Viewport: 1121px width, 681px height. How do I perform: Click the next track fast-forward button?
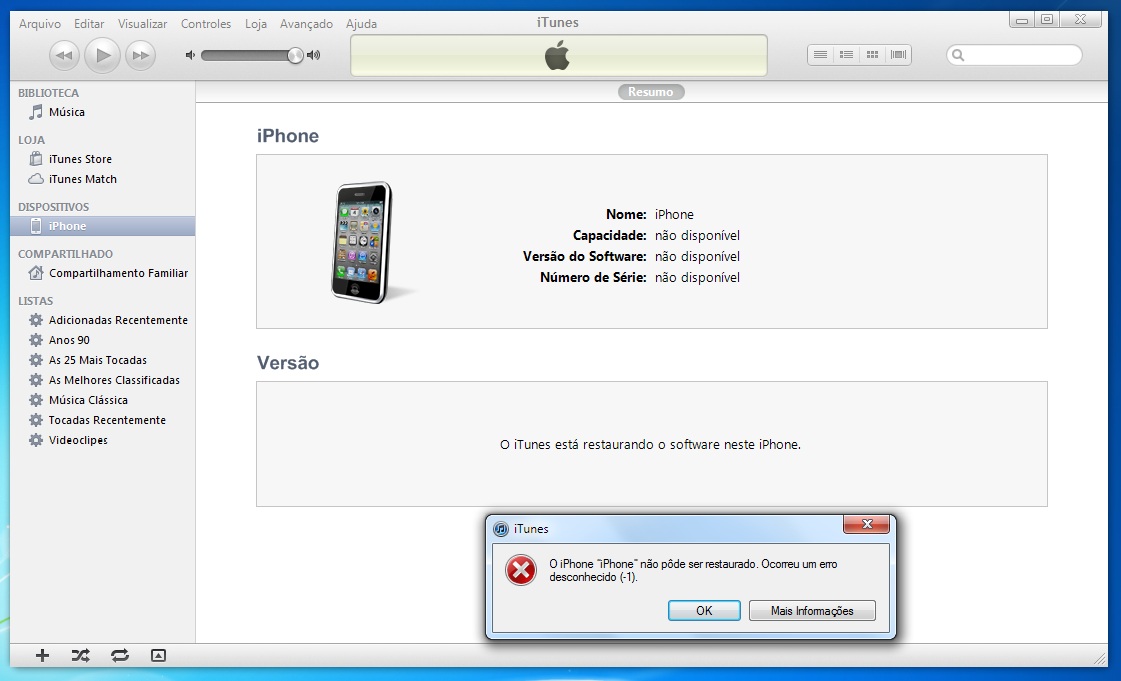(x=141, y=55)
